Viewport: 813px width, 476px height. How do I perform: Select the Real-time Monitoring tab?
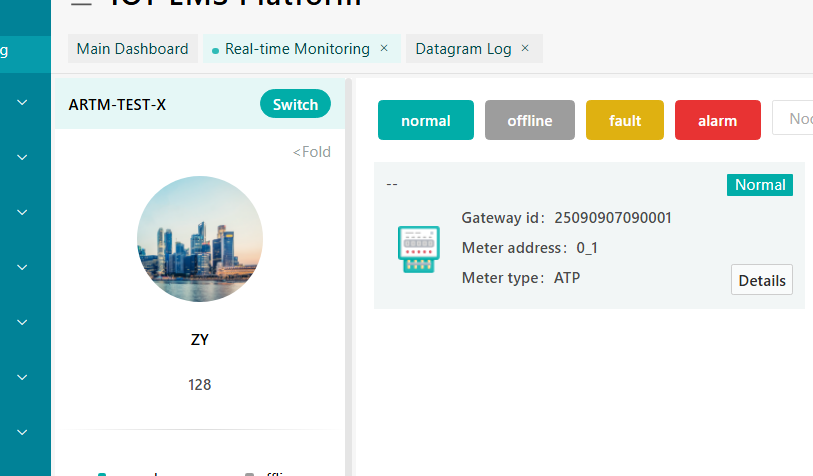pos(296,49)
